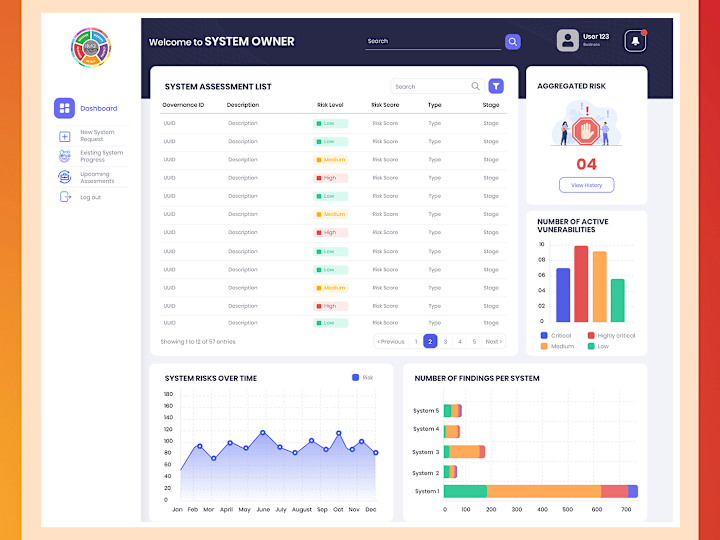The height and width of the screenshot is (540, 720).
Task: Click the View History button
Action: [586, 185]
